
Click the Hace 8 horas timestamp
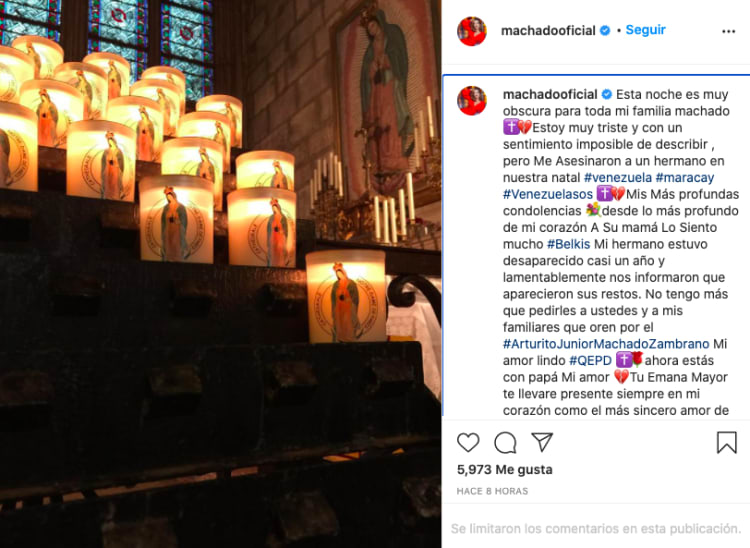[x=492, y=491]
